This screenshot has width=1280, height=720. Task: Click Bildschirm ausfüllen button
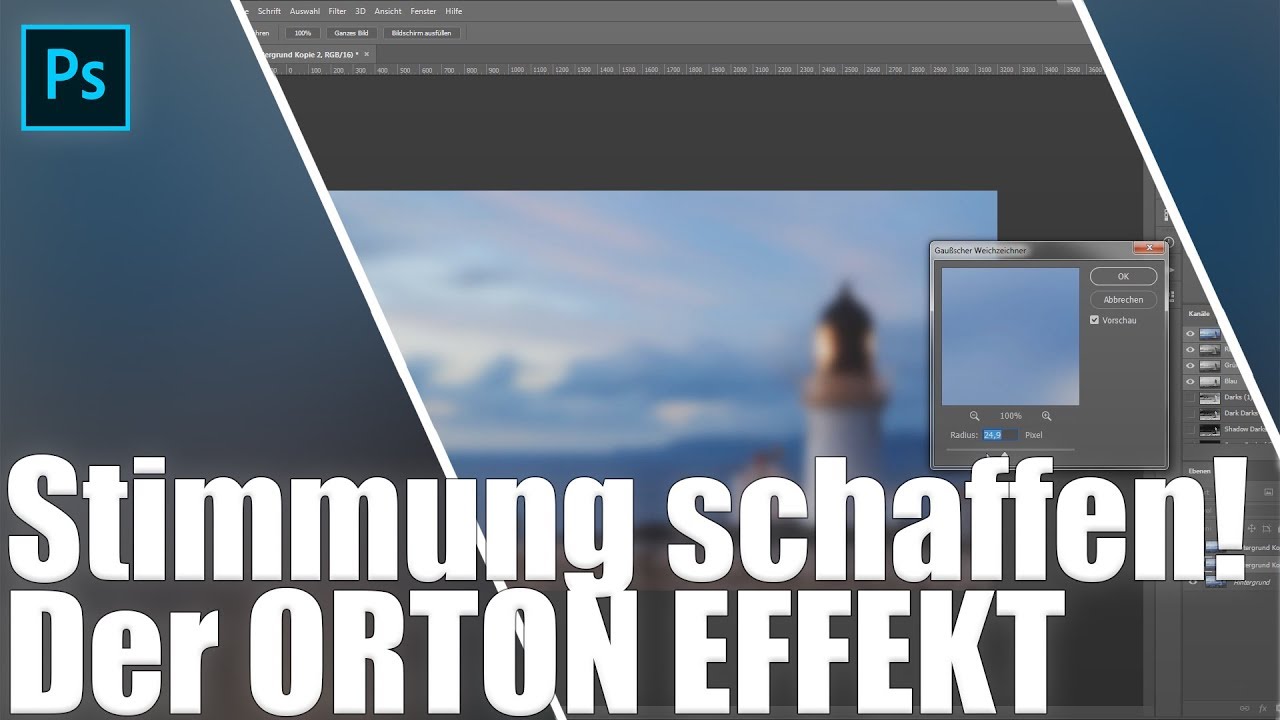(x=421, y=33)
